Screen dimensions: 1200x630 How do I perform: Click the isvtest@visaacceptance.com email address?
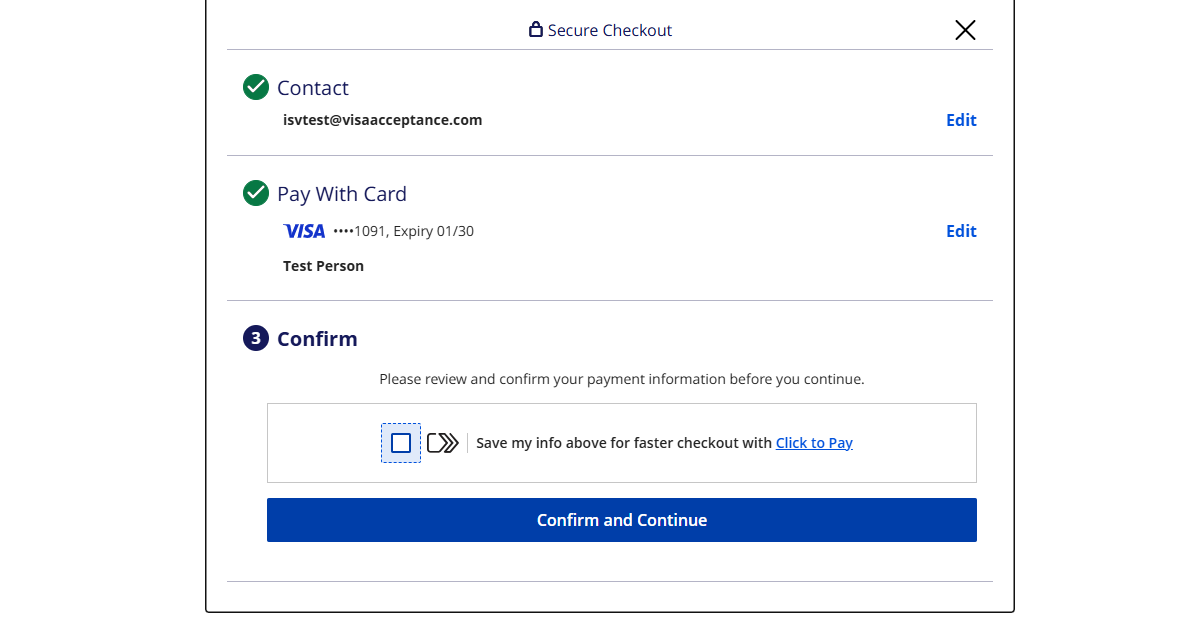click(383, 120)
